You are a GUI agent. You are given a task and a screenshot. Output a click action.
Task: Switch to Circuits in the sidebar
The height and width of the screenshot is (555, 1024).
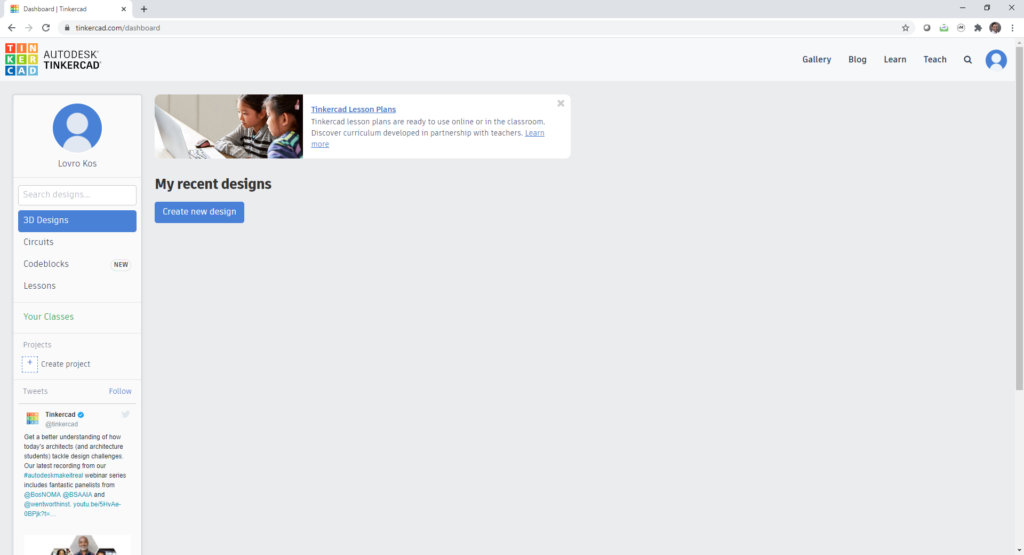(39, 242)
